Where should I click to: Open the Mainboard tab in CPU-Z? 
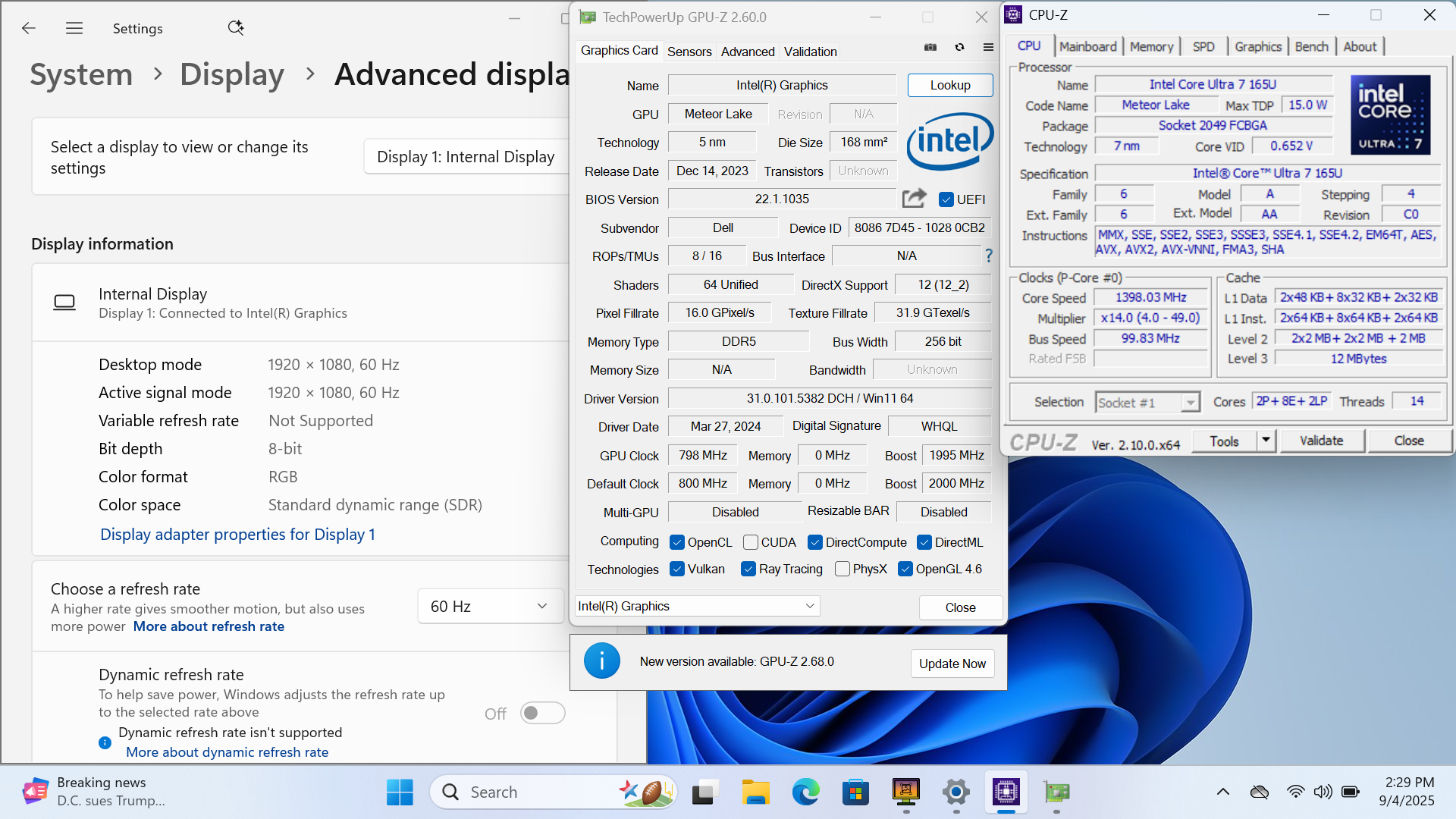pos(1088,46)
